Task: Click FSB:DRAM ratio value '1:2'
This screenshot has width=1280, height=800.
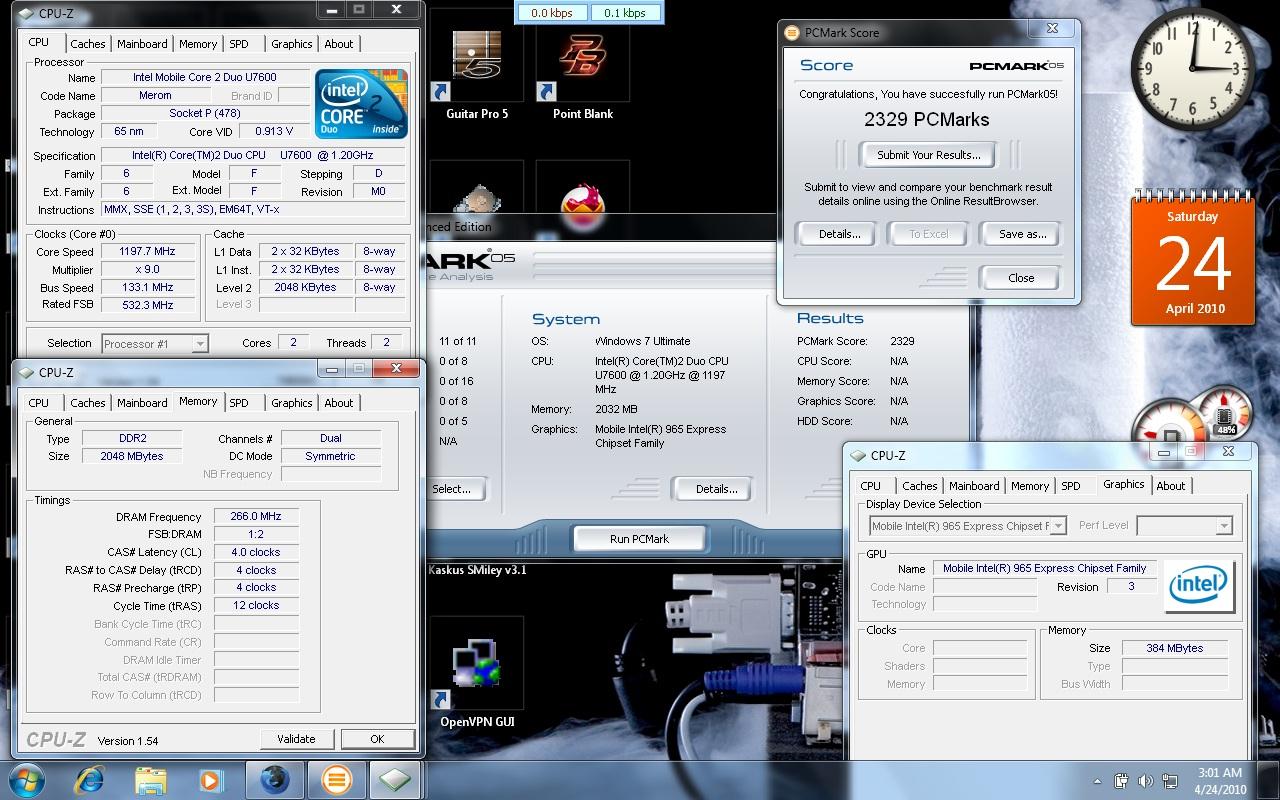Action: (x=256, y=534)
